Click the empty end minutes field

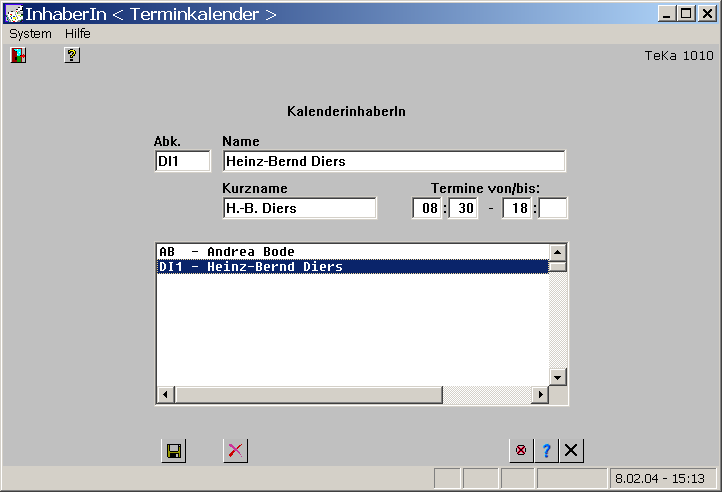(x=553, y=208)
